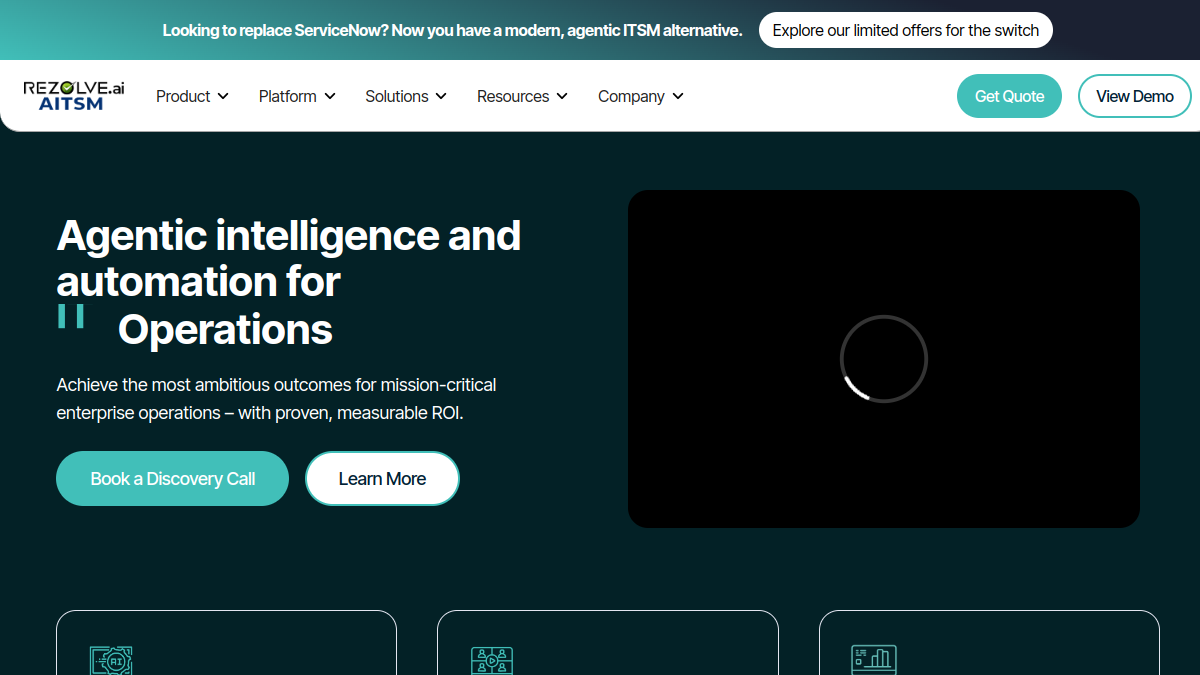The width and height of the screenshot is (1200, 675).
Task: Open the dashboard bar chart icon
Action: 874,660
